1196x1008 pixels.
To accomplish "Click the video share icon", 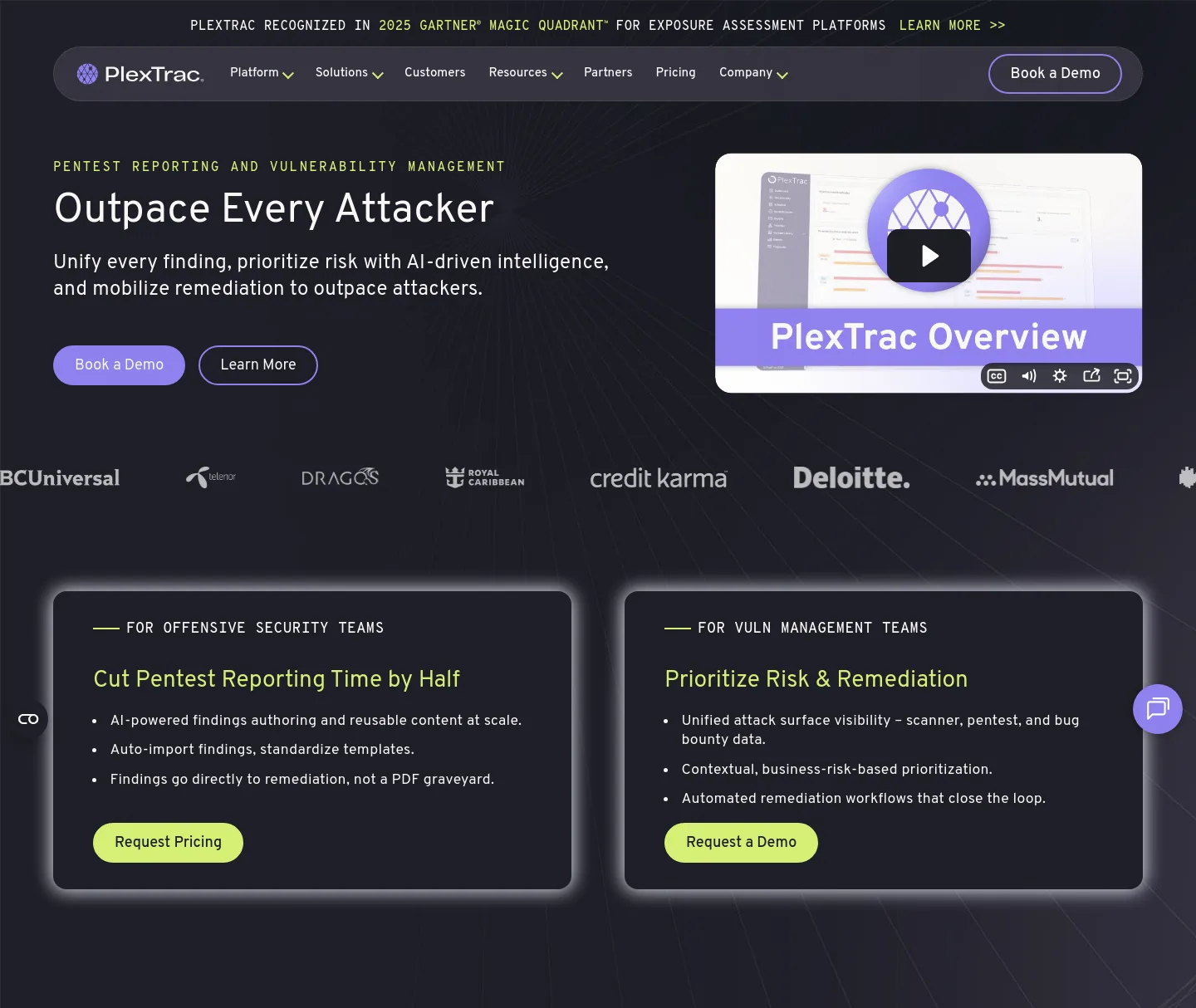I will click(x=1091, y=376).
